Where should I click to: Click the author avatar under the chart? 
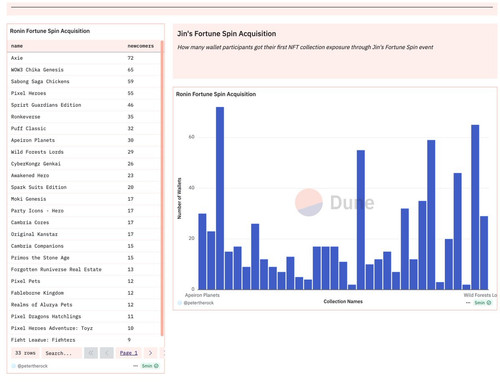tap(180, 303)
